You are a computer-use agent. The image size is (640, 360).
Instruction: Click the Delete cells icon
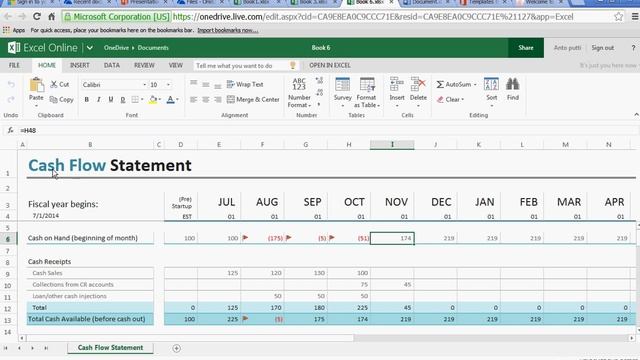[418, 85]
